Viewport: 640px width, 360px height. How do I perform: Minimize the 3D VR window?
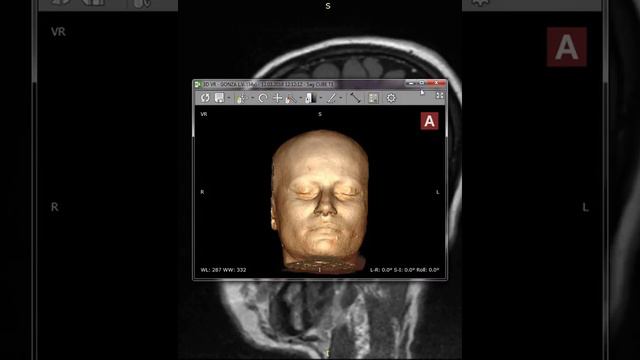[411, 83]
